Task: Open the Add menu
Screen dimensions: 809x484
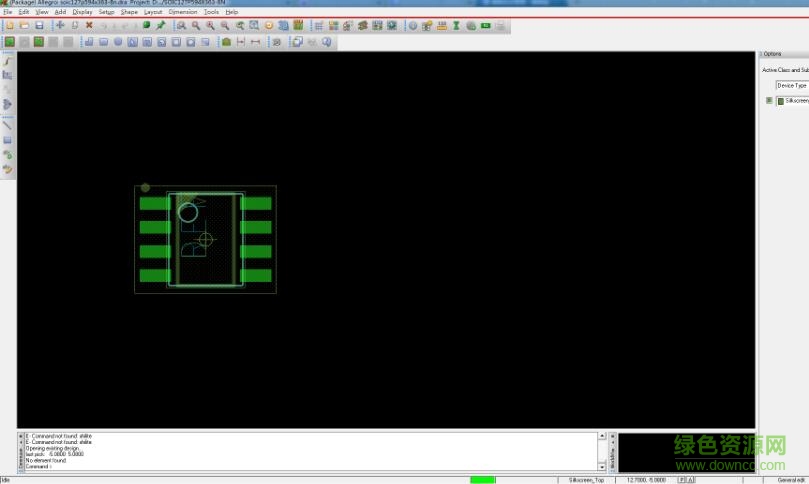Action: coord(60,12)
